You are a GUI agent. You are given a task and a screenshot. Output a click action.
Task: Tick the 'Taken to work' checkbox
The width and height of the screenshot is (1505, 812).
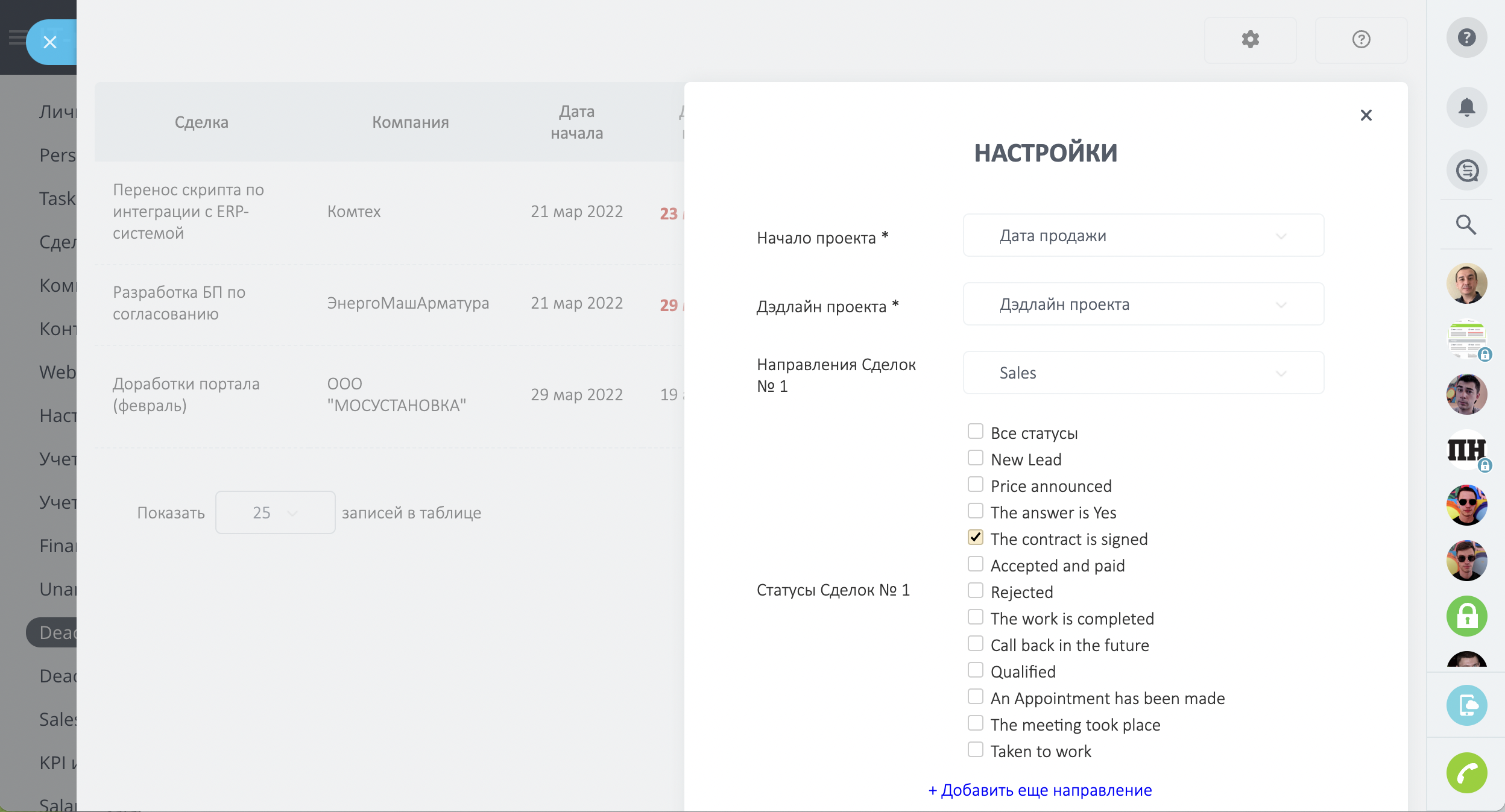pos(975,750)
